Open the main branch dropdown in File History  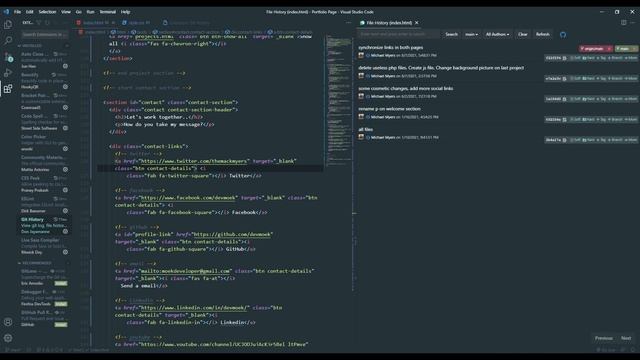[471, 34]
